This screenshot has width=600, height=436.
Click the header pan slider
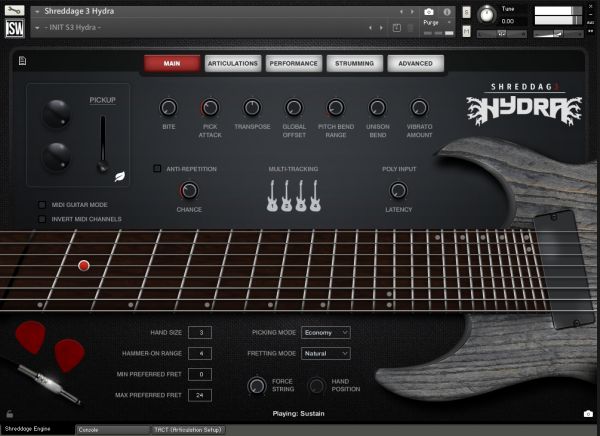click(x=502, y=34)
